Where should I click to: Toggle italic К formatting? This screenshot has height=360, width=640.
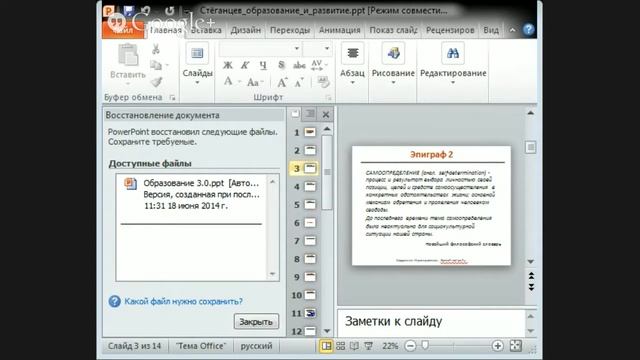[x=245, y=65]
